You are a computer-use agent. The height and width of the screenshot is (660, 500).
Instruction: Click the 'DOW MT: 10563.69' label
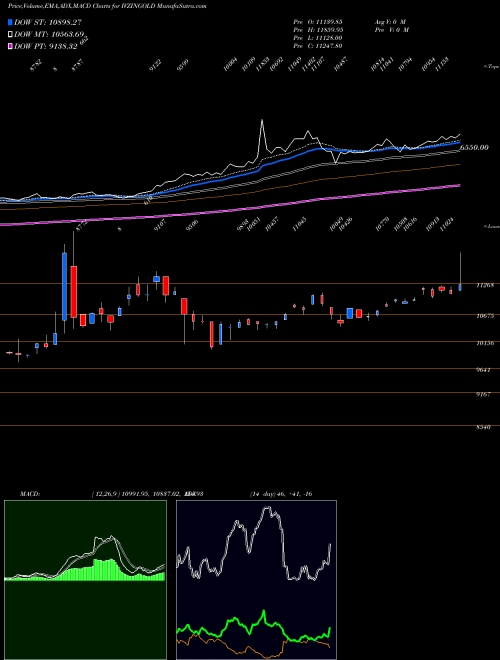(49, 34)
